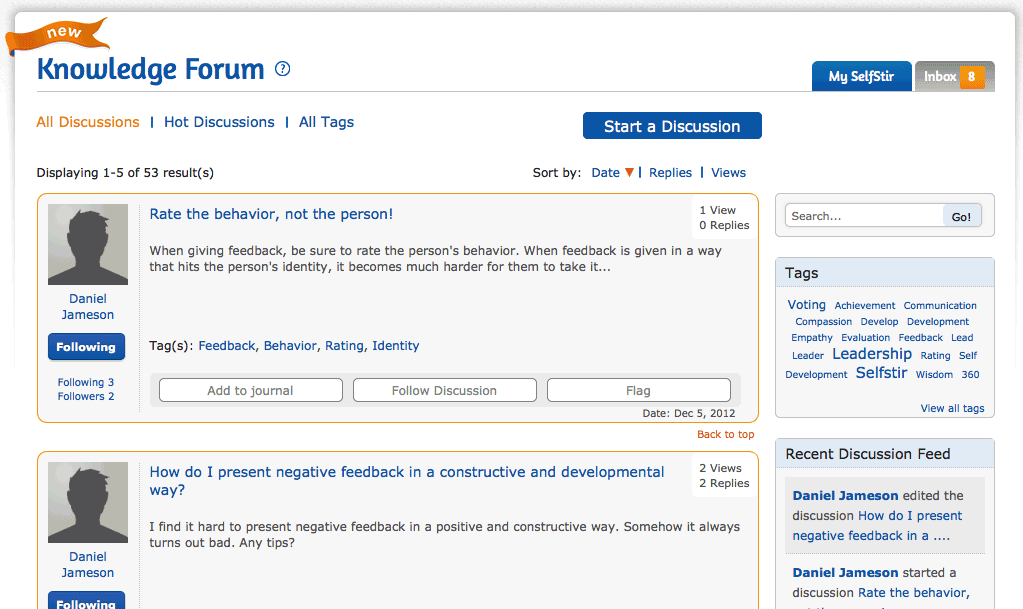This screenshot has height=609, width=1023.
Task: Click the Behavior tag on the first post
Action: tap(290, 345)
